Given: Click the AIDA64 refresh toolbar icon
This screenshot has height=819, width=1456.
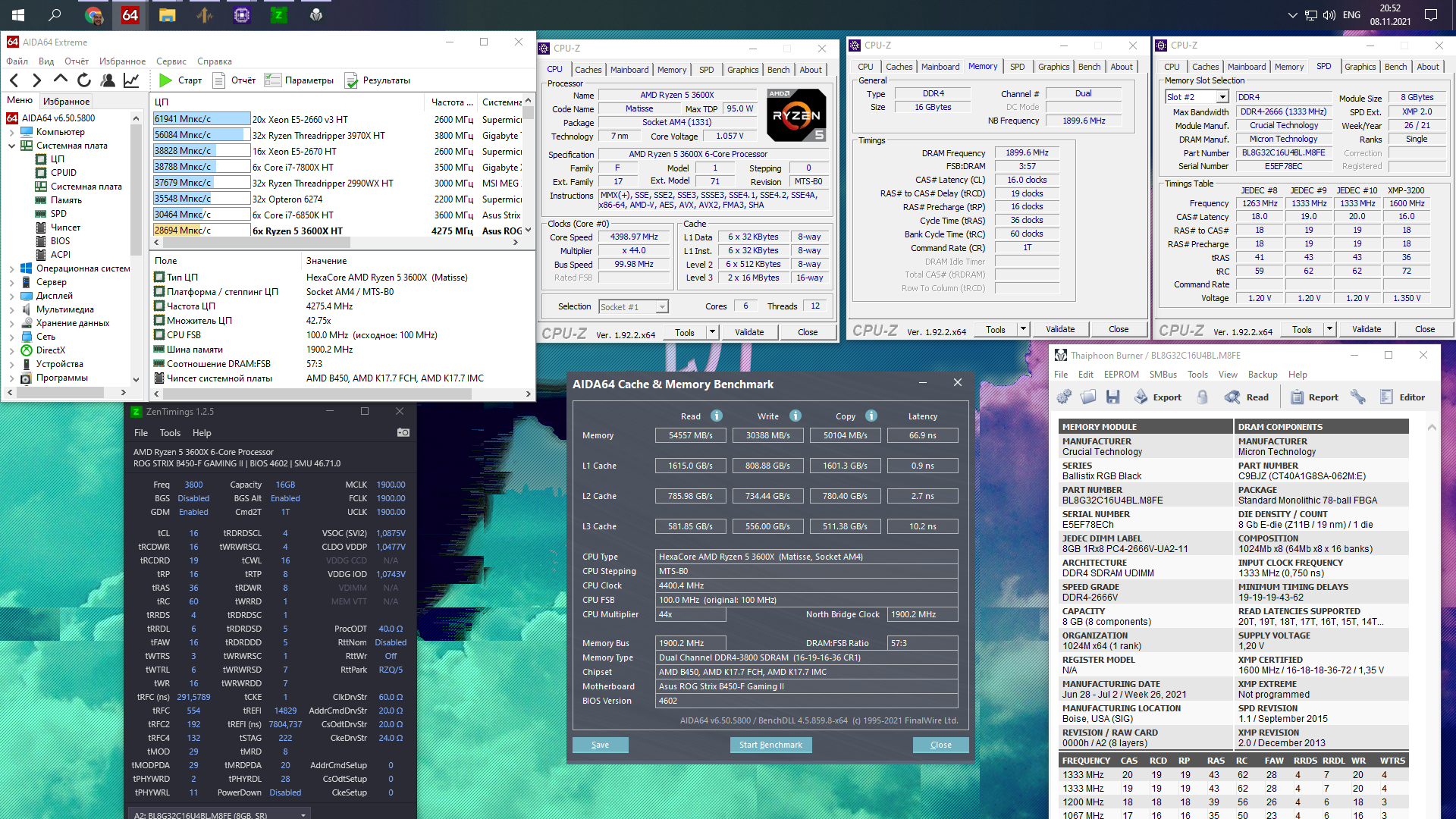Looking at the screenshot, I should pos(84,80).
